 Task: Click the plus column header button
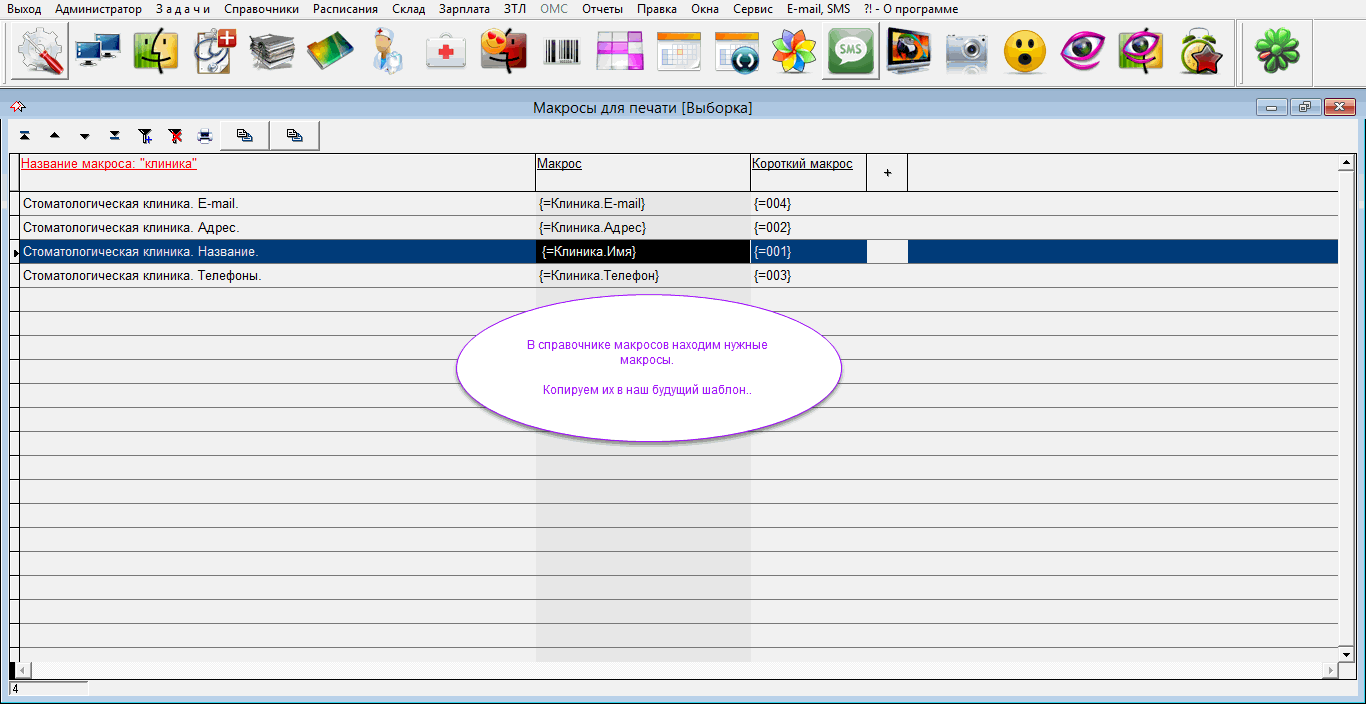click(x=887, y=173)
